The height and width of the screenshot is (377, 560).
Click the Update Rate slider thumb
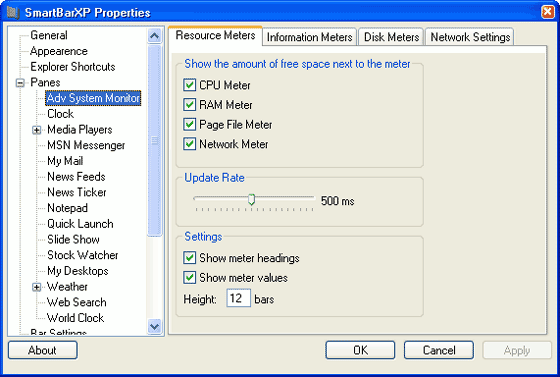(251, 200)
